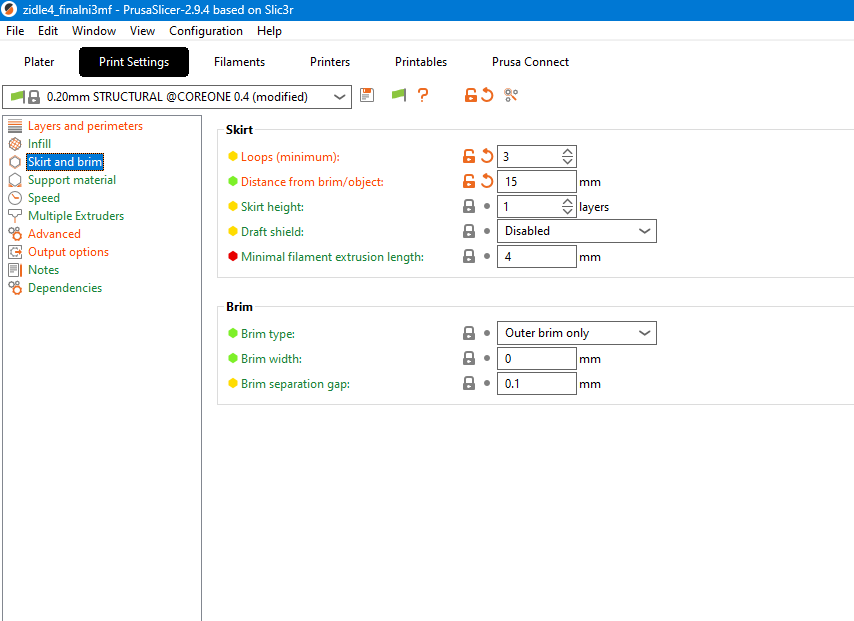Screen dimensions: 854x621
Task: Click the orange unlocked padlock beside Distance from brim/object
Action: [469, 182]
